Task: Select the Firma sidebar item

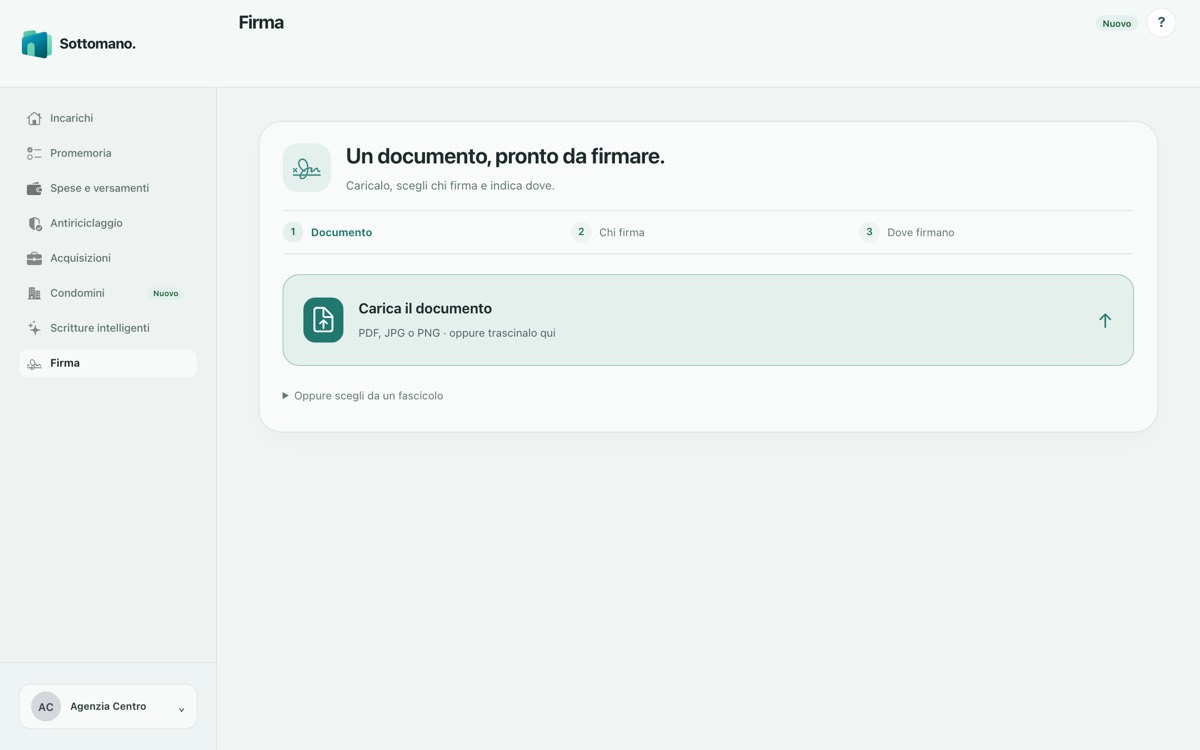Action: click(x=108, y=363)
